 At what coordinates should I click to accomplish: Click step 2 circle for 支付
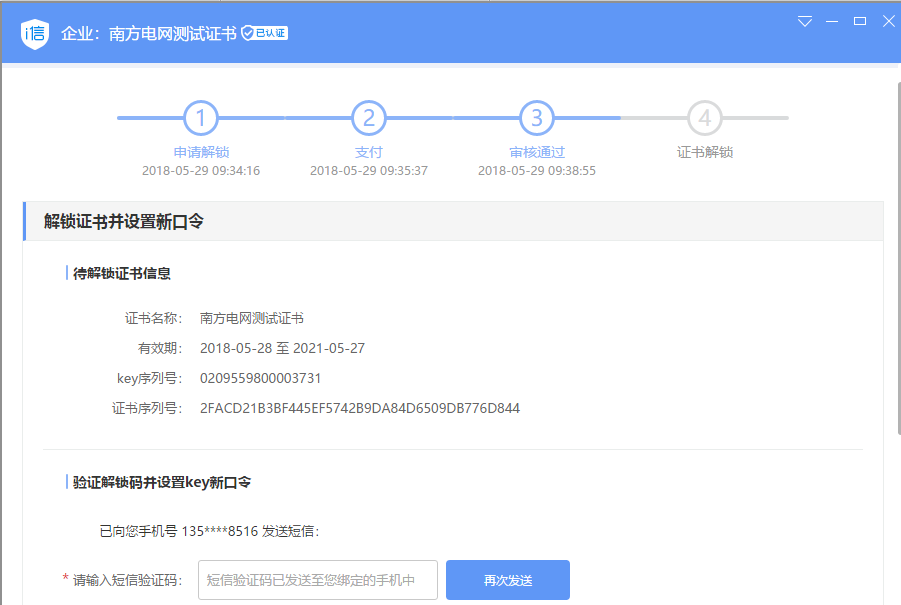point(369,118)
